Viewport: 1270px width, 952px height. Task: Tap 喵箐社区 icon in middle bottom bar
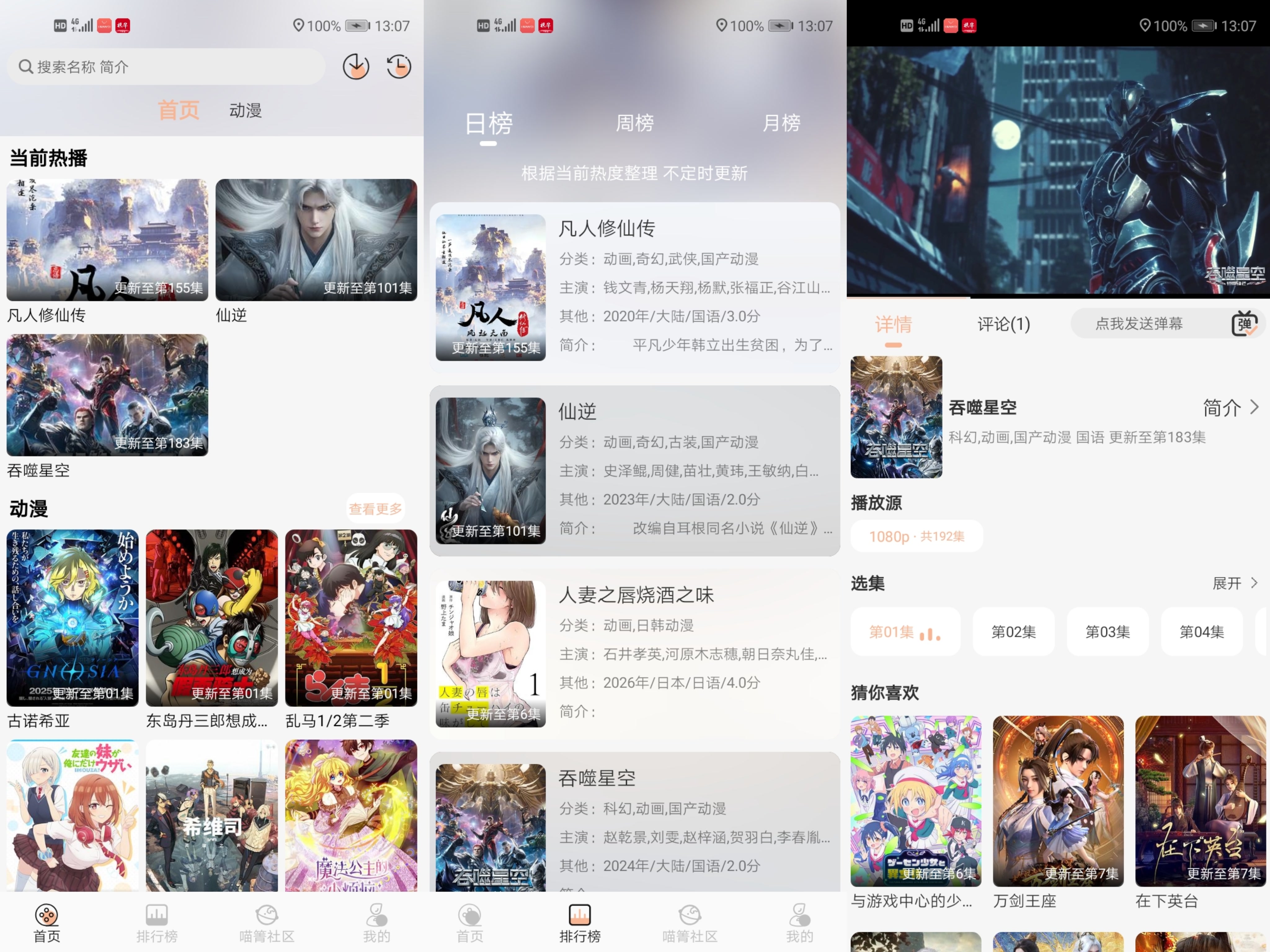(x=690, y=915)
